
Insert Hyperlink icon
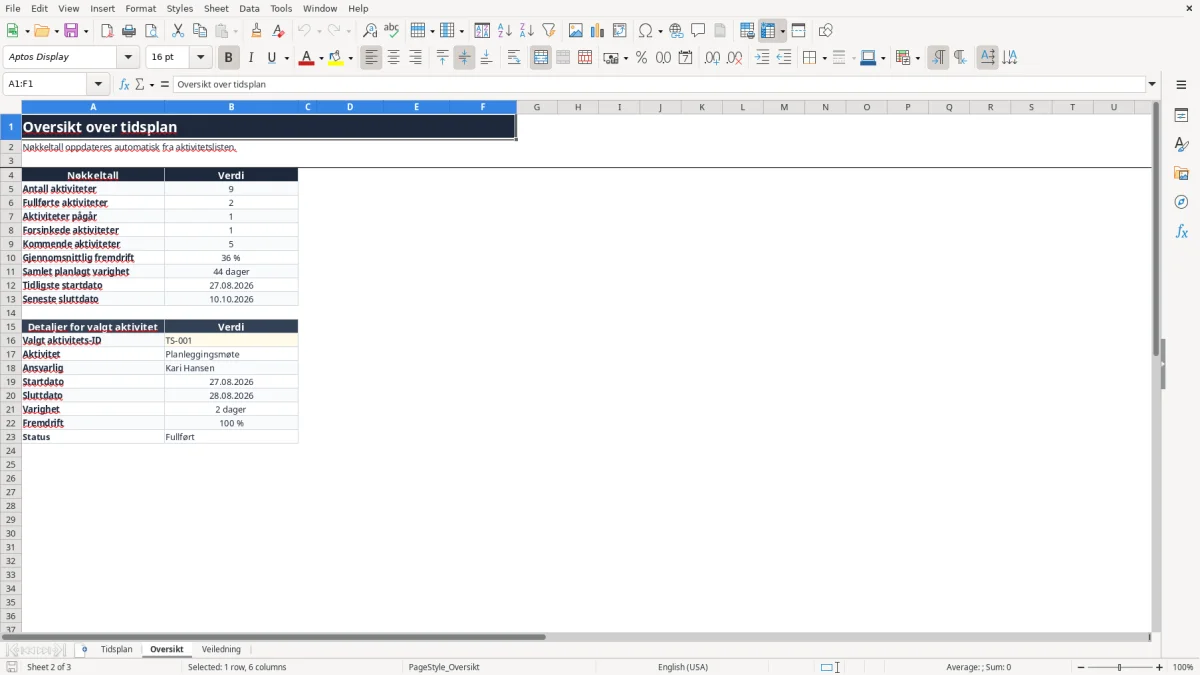click(x=676, y=31)
